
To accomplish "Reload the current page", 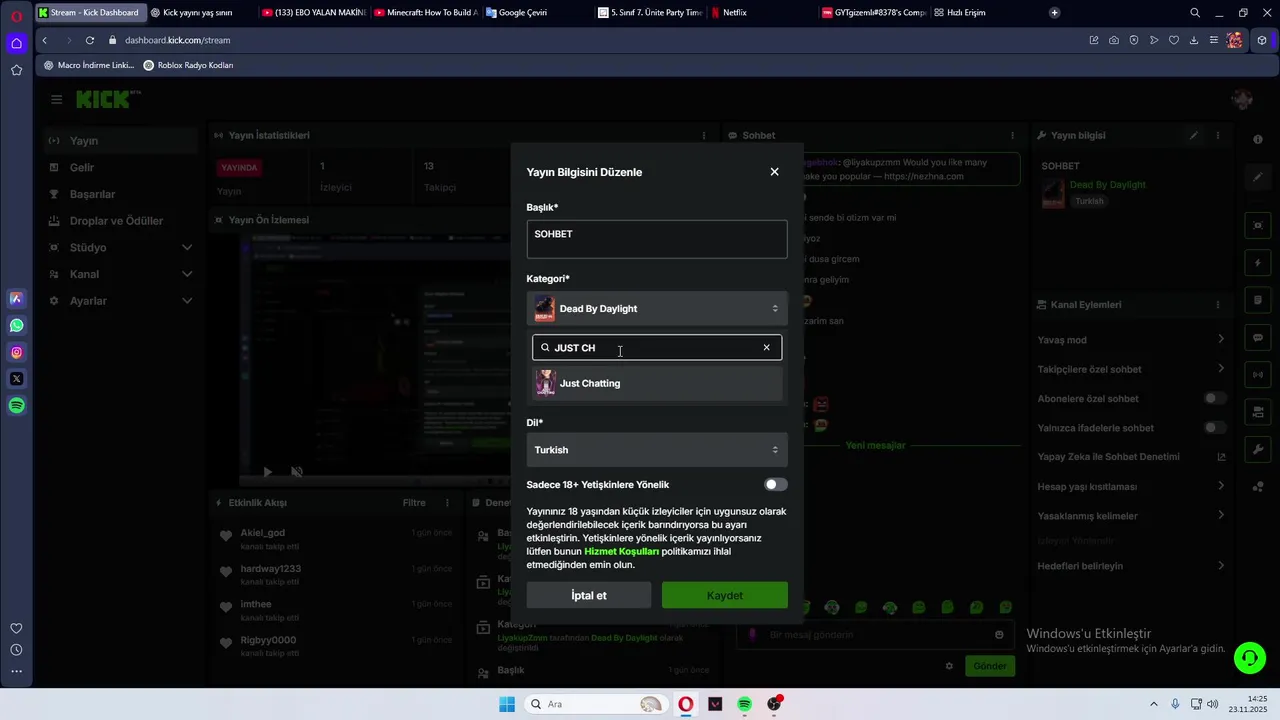I will pyautogui.click(x=90, y=40).
